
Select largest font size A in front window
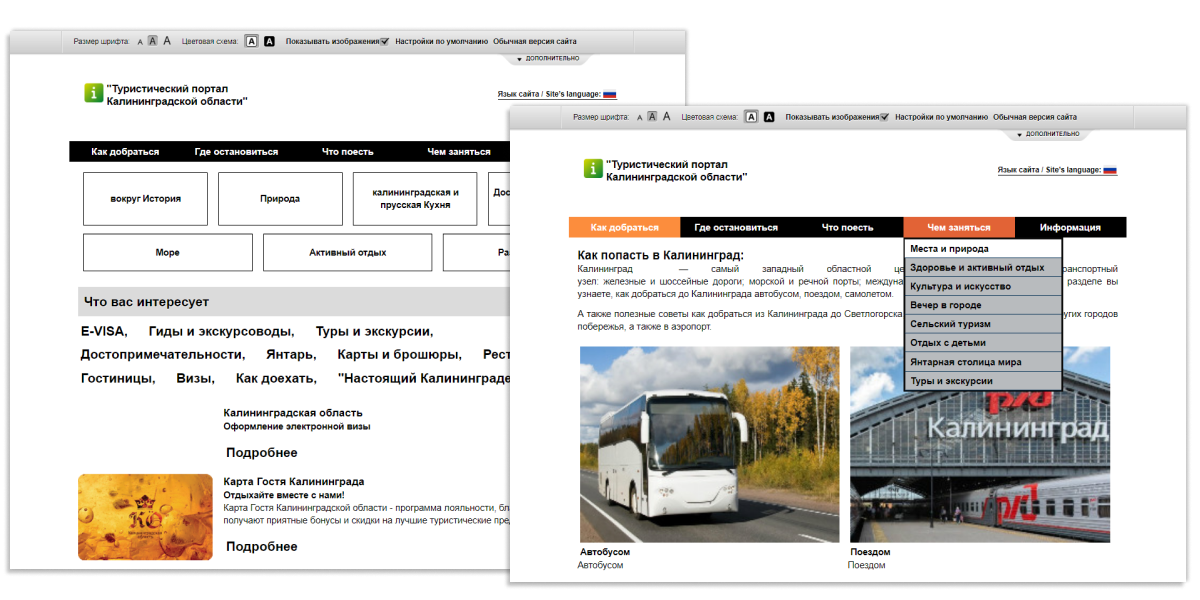click(x=667, y=117)
